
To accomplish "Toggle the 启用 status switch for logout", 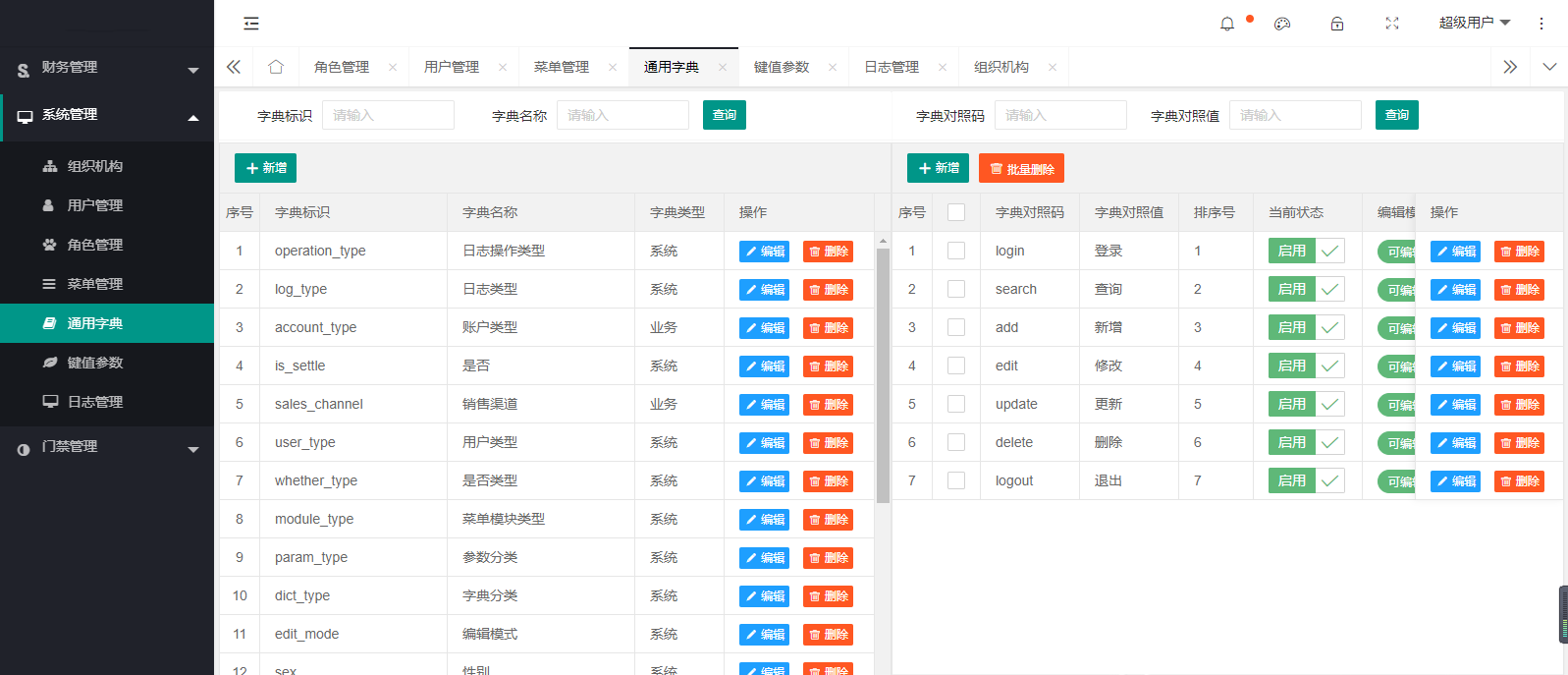I will tap(1306, 480).
